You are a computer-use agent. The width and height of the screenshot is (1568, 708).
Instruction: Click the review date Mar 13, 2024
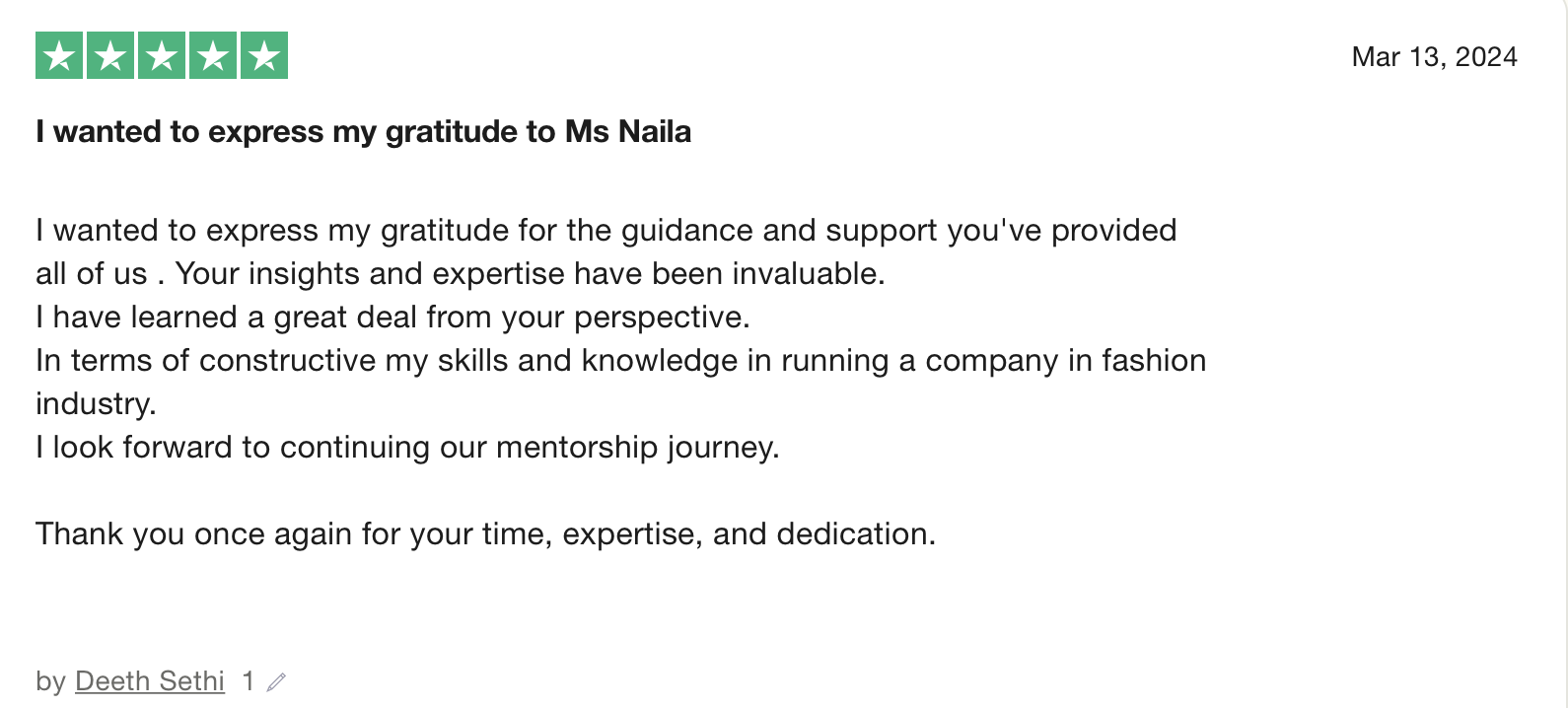coord(1434,57)
